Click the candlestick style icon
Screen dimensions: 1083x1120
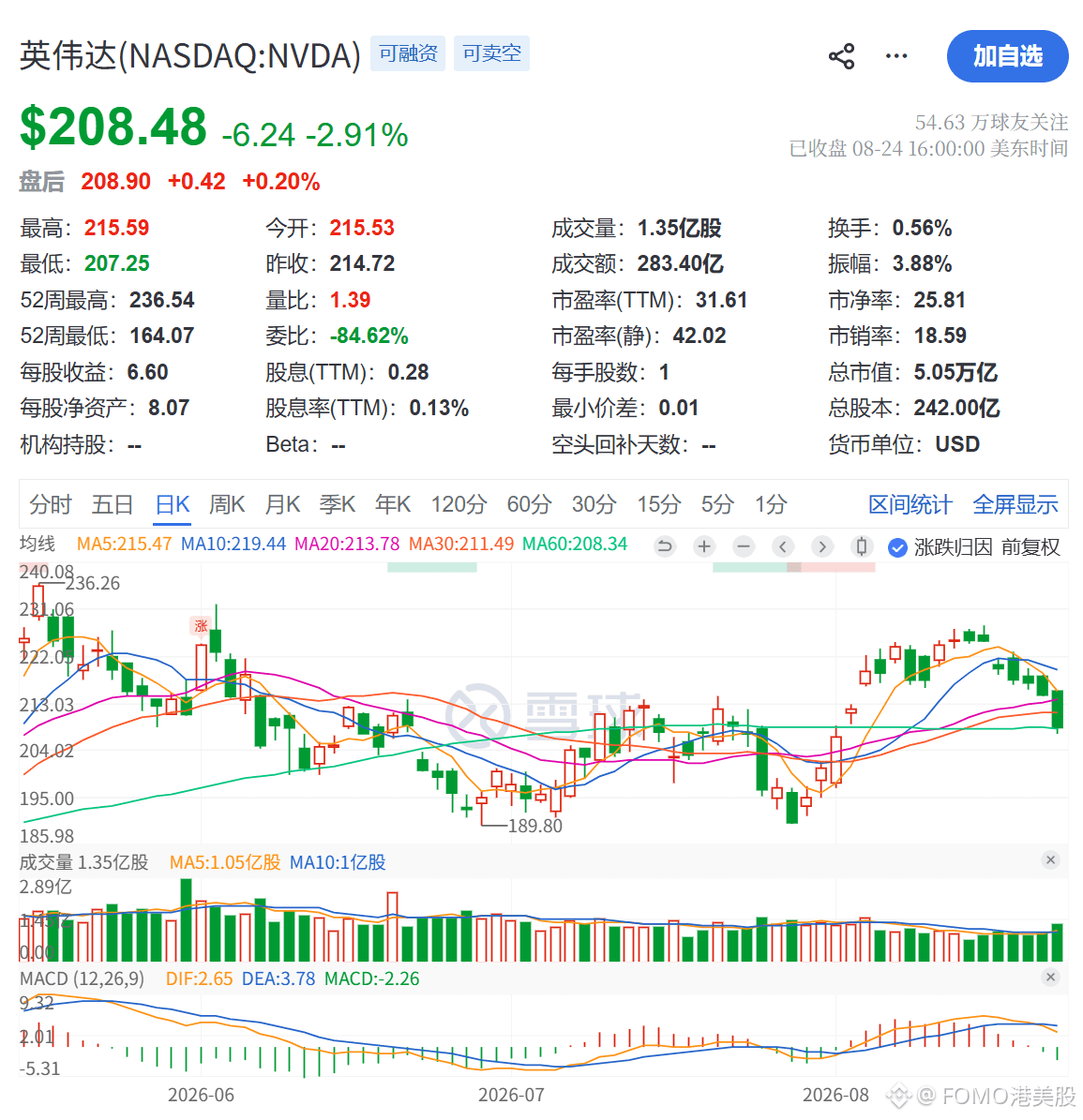(x=862, y=546)
